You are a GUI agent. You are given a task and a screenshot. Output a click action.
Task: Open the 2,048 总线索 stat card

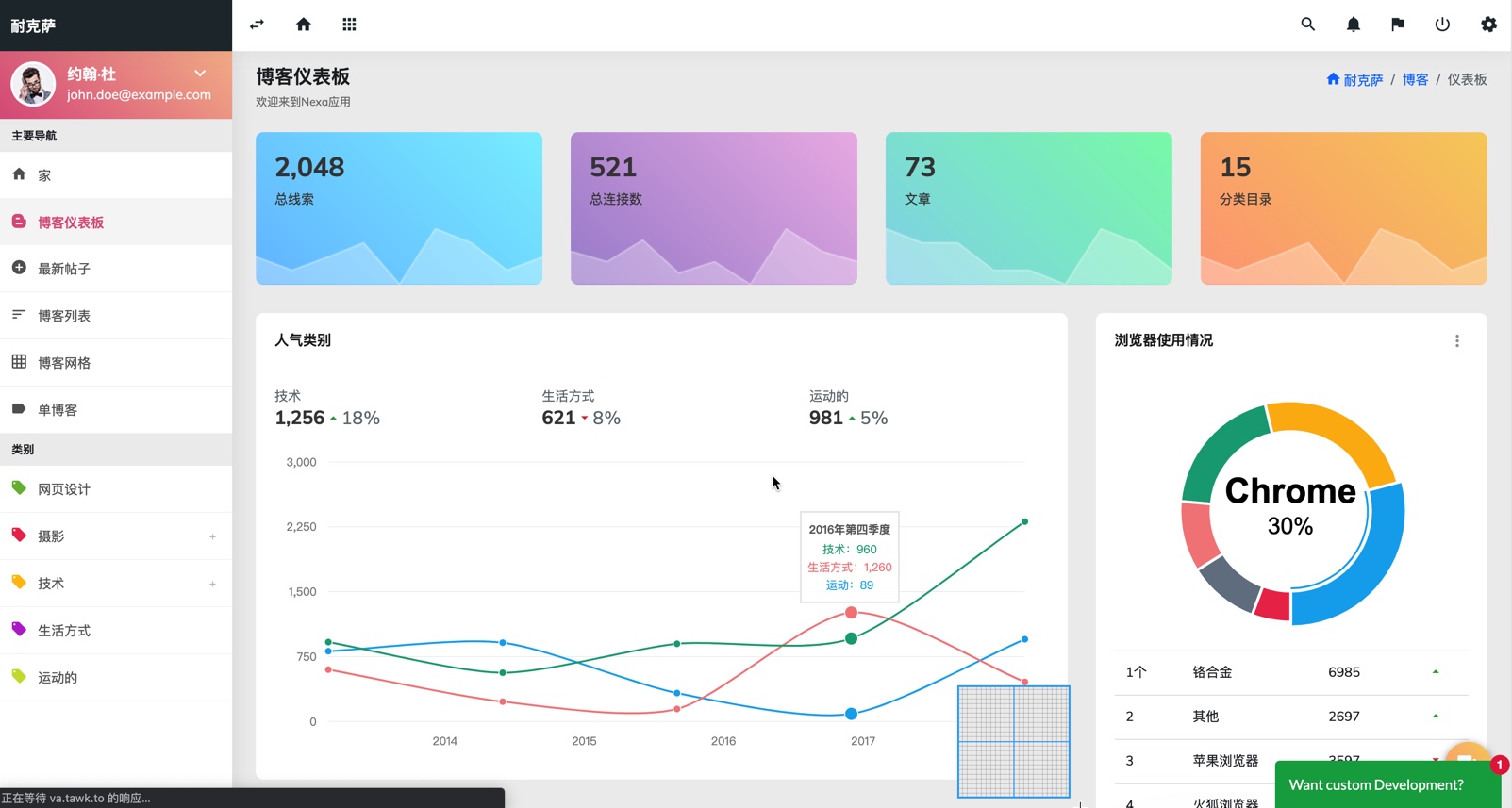[399, 208]
